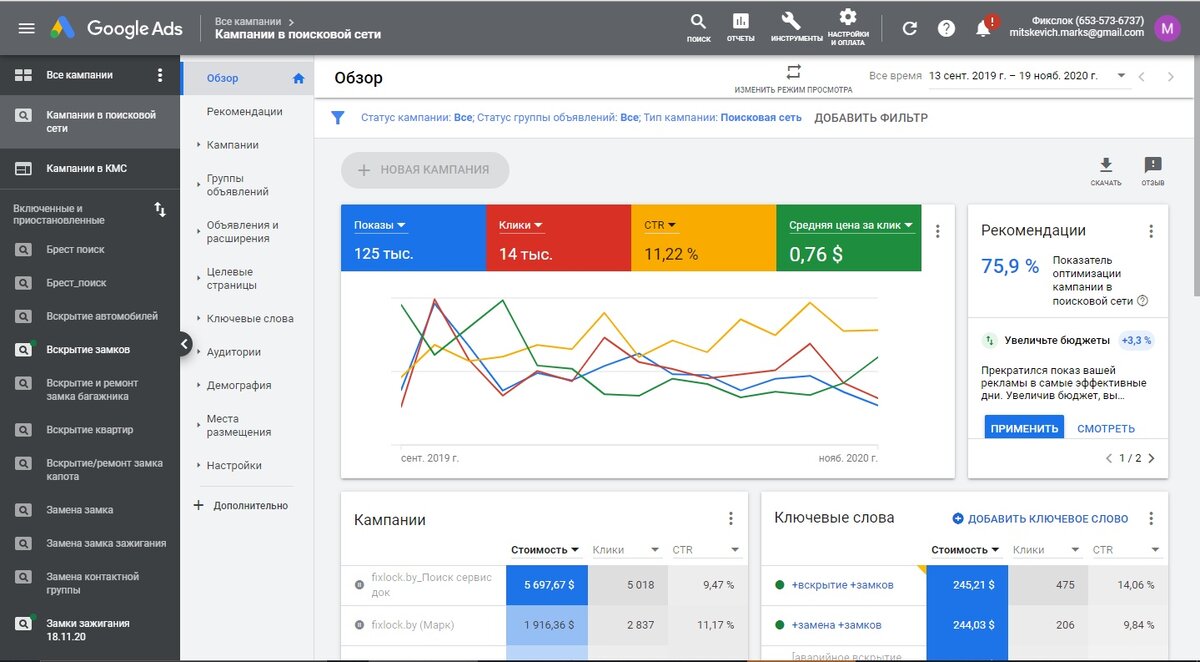Go to previous recommendation page arrow
The image size is (1200, 662).
pos(1109,459)
